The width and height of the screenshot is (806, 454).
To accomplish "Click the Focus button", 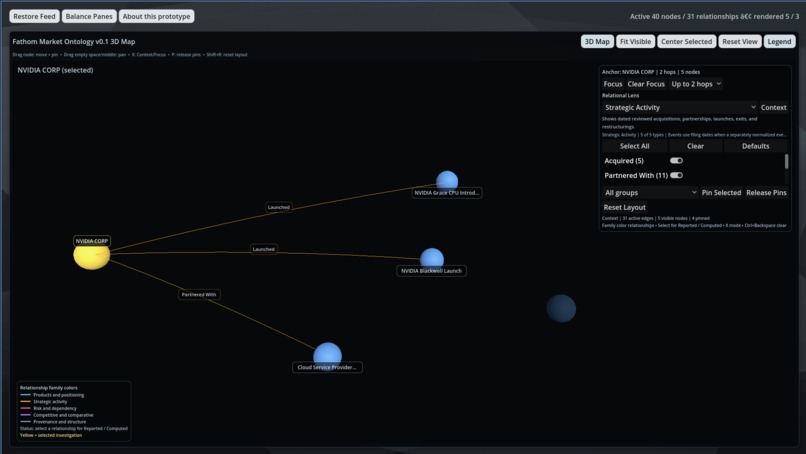I will pos(613,84).
